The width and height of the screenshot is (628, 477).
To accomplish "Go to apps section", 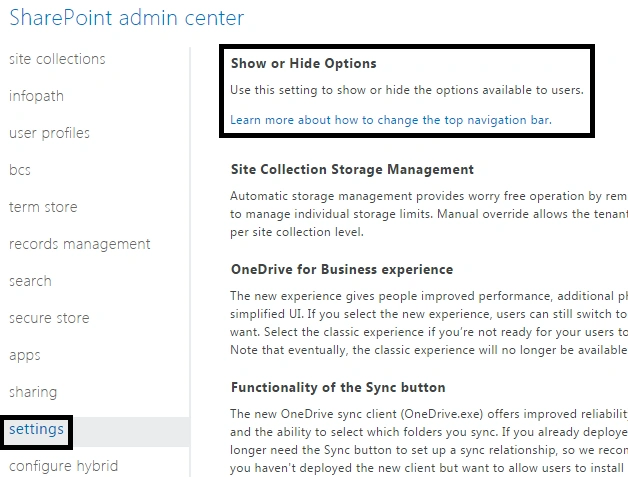I will [x=25, y=355].
